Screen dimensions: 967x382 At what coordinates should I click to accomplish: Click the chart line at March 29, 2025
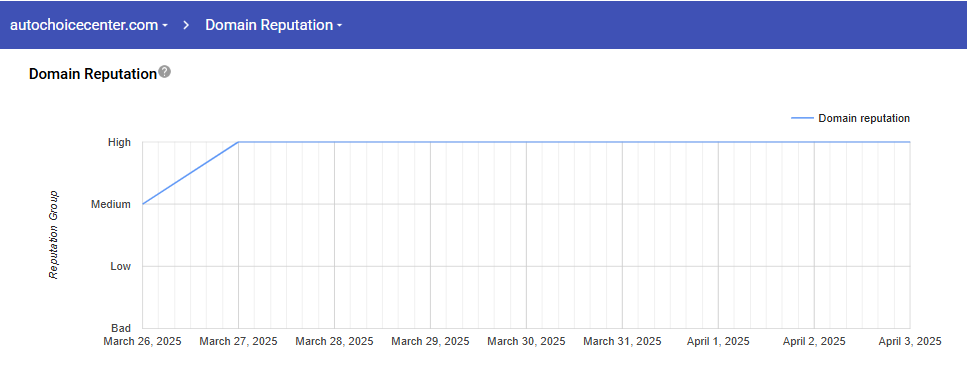(430, 142)
